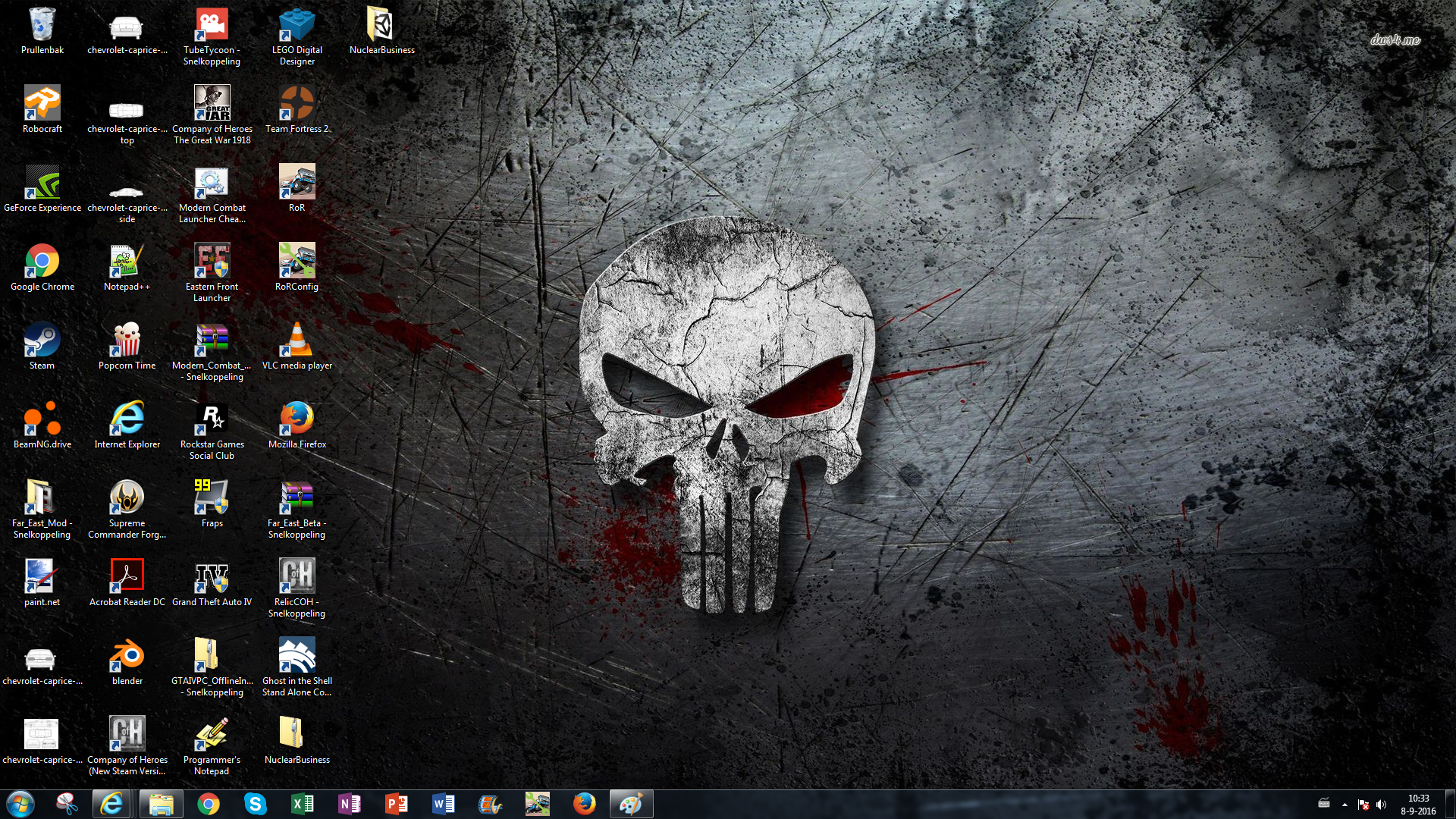The image size is (1456, 819).
Task: Open Internet Explorer from the taskbar
Action: click(112, 804)
